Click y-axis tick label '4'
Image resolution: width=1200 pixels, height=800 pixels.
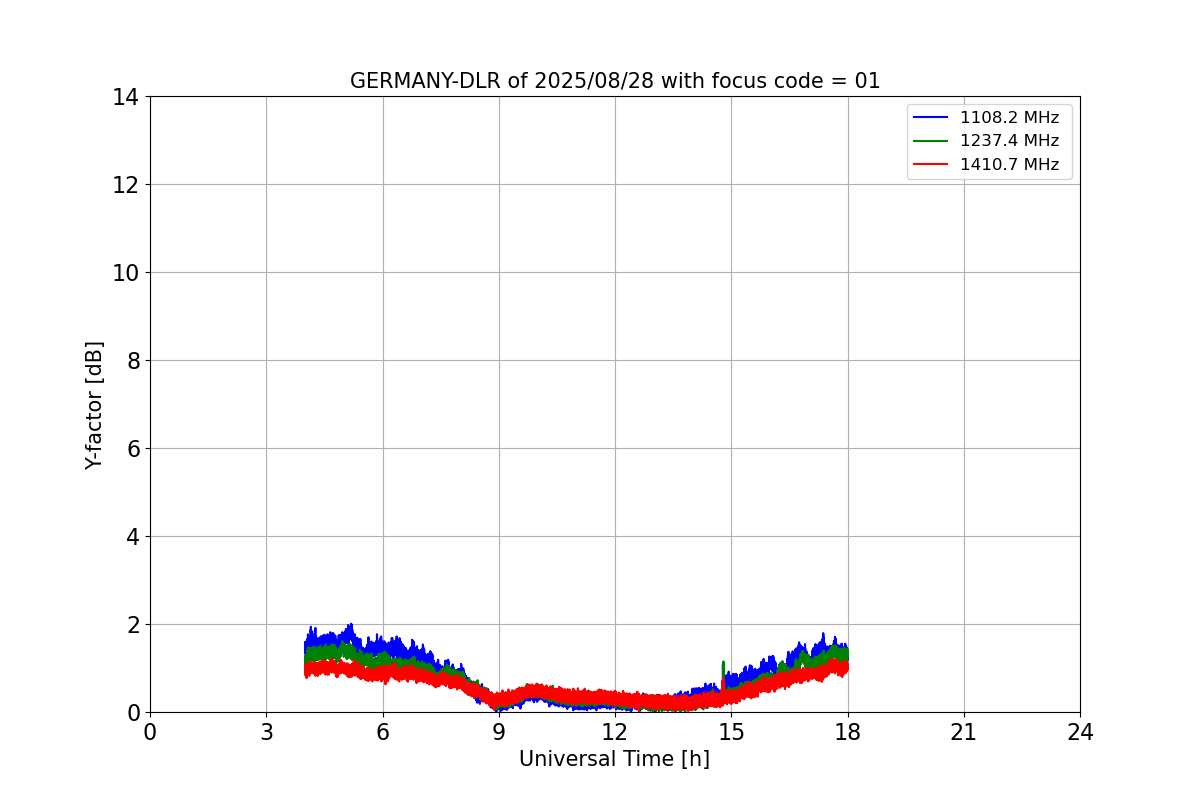click(x=132, y=537)
